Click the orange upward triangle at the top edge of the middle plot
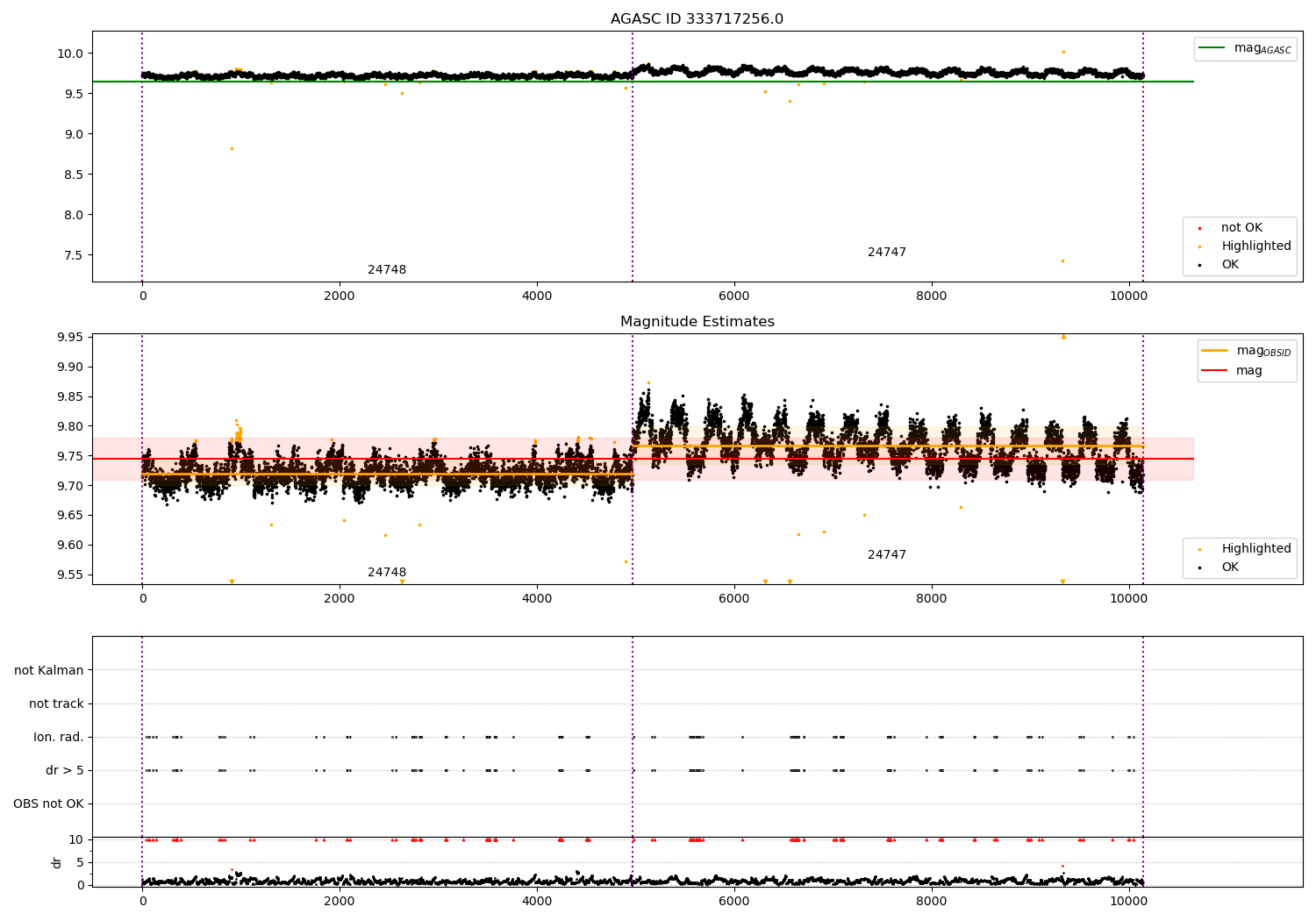Viewport: 1316px width, 921px height. coord(1063,336)
